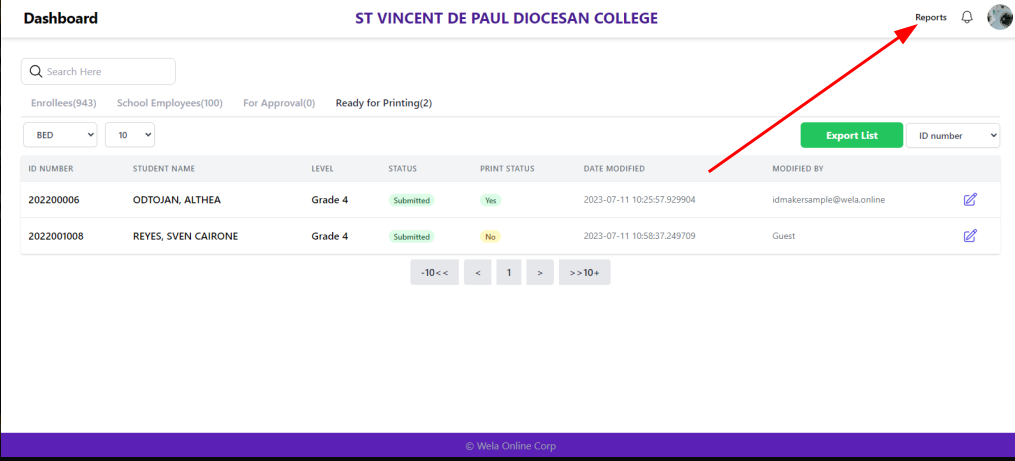Open the user profile avatar
The image size is (1015, 461).
point(1000,17)
